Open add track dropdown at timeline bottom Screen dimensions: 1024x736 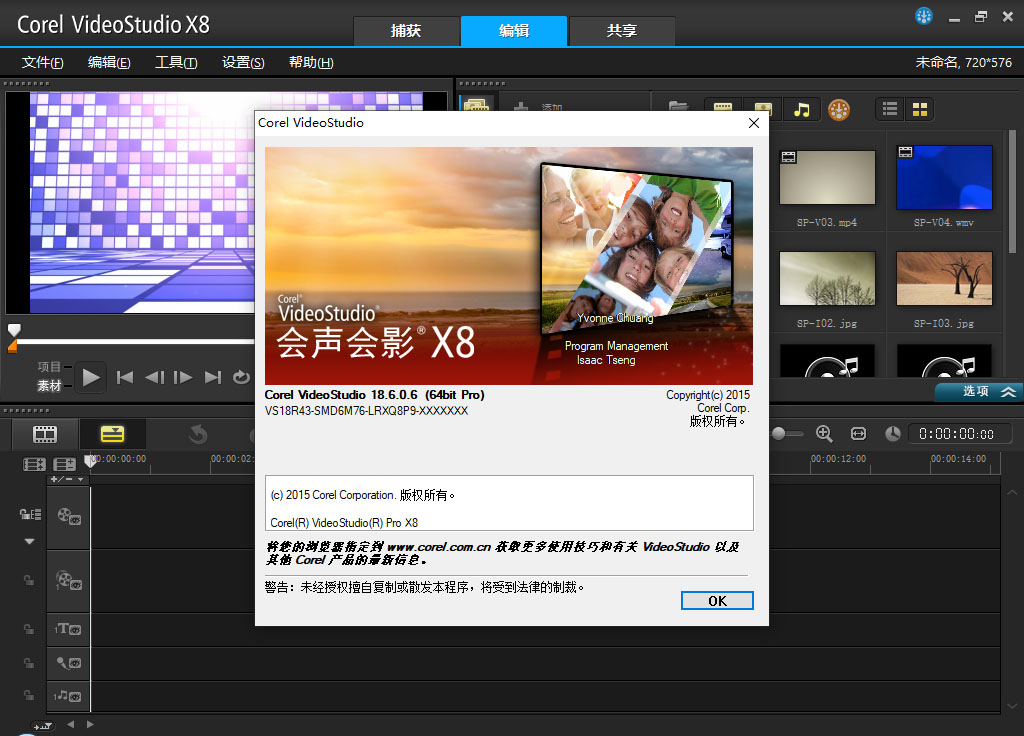(x=42, y=726)
